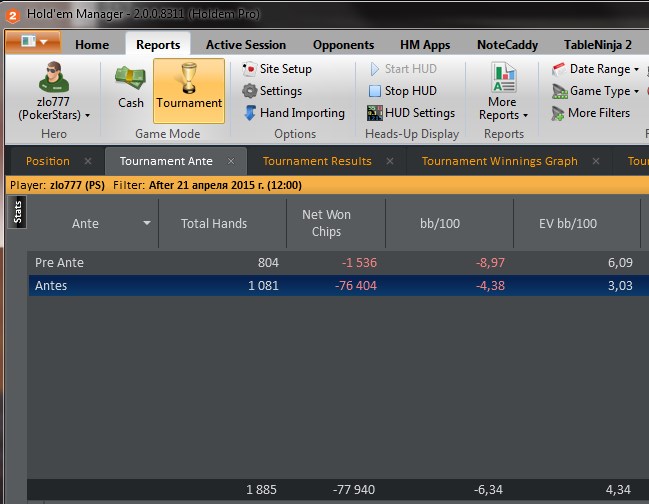Expand the More Reports dropdown arrow
Image resolution: width=649 pixels, height=504 pixels.
[525, 115]
